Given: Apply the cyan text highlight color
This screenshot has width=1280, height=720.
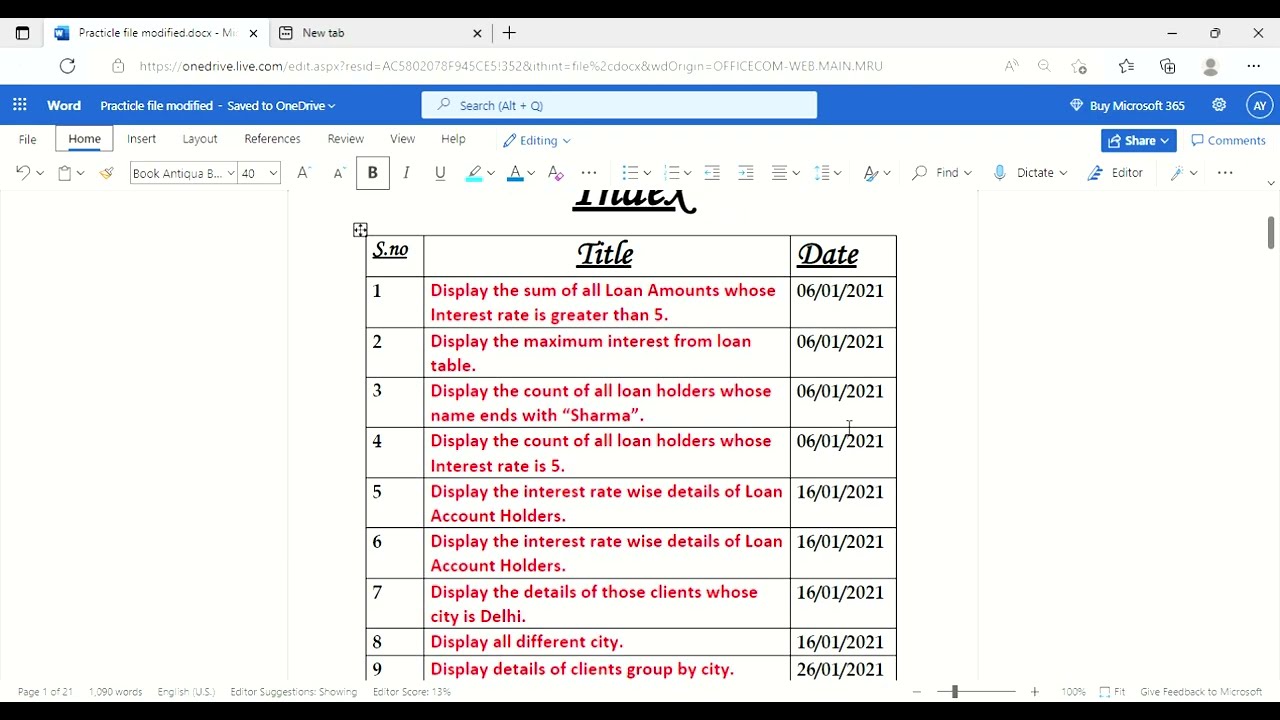Looking at the screenshot, I should click(474, 173).
